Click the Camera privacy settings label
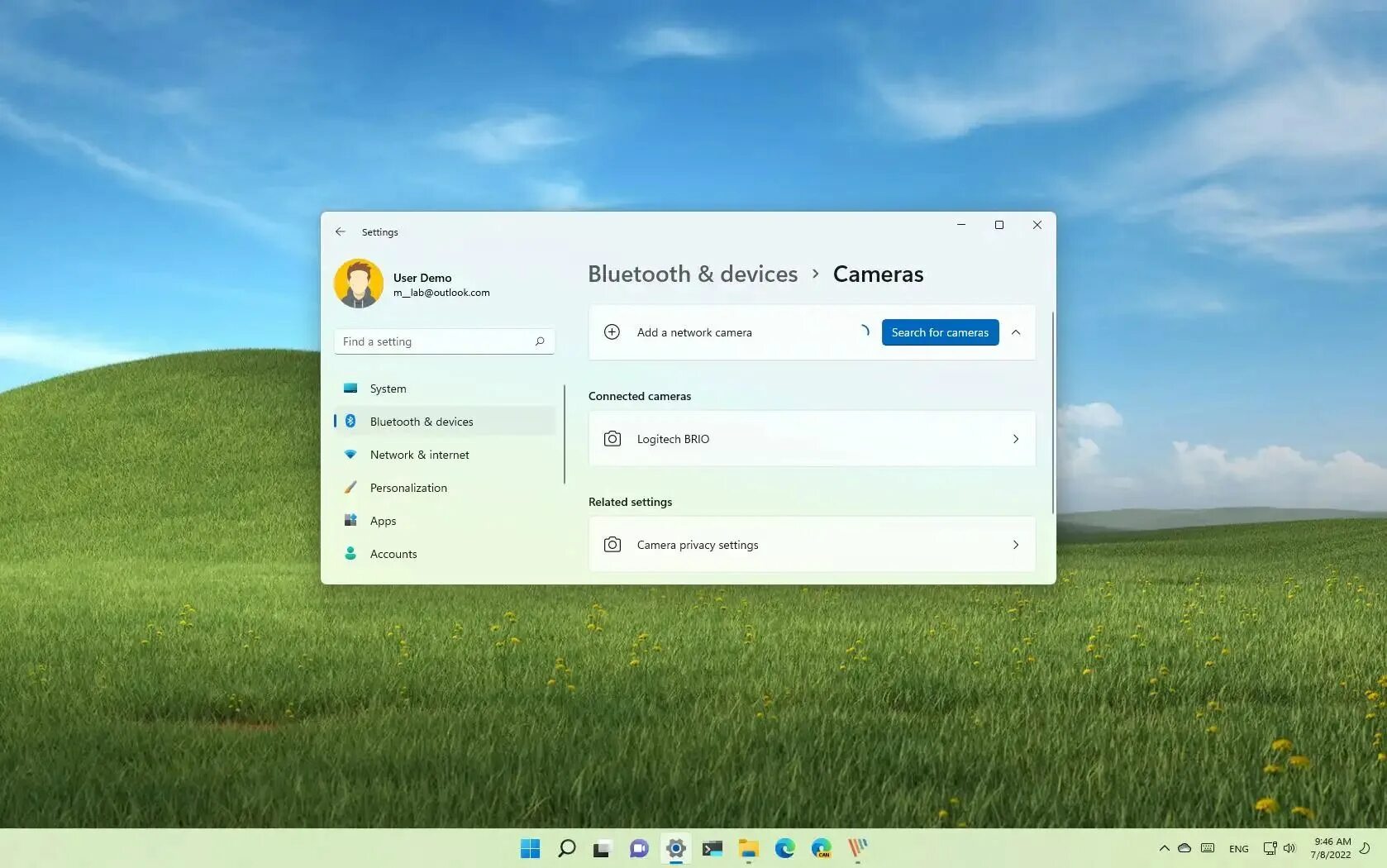The image size is (1387, 868). [x=698, y=545]
